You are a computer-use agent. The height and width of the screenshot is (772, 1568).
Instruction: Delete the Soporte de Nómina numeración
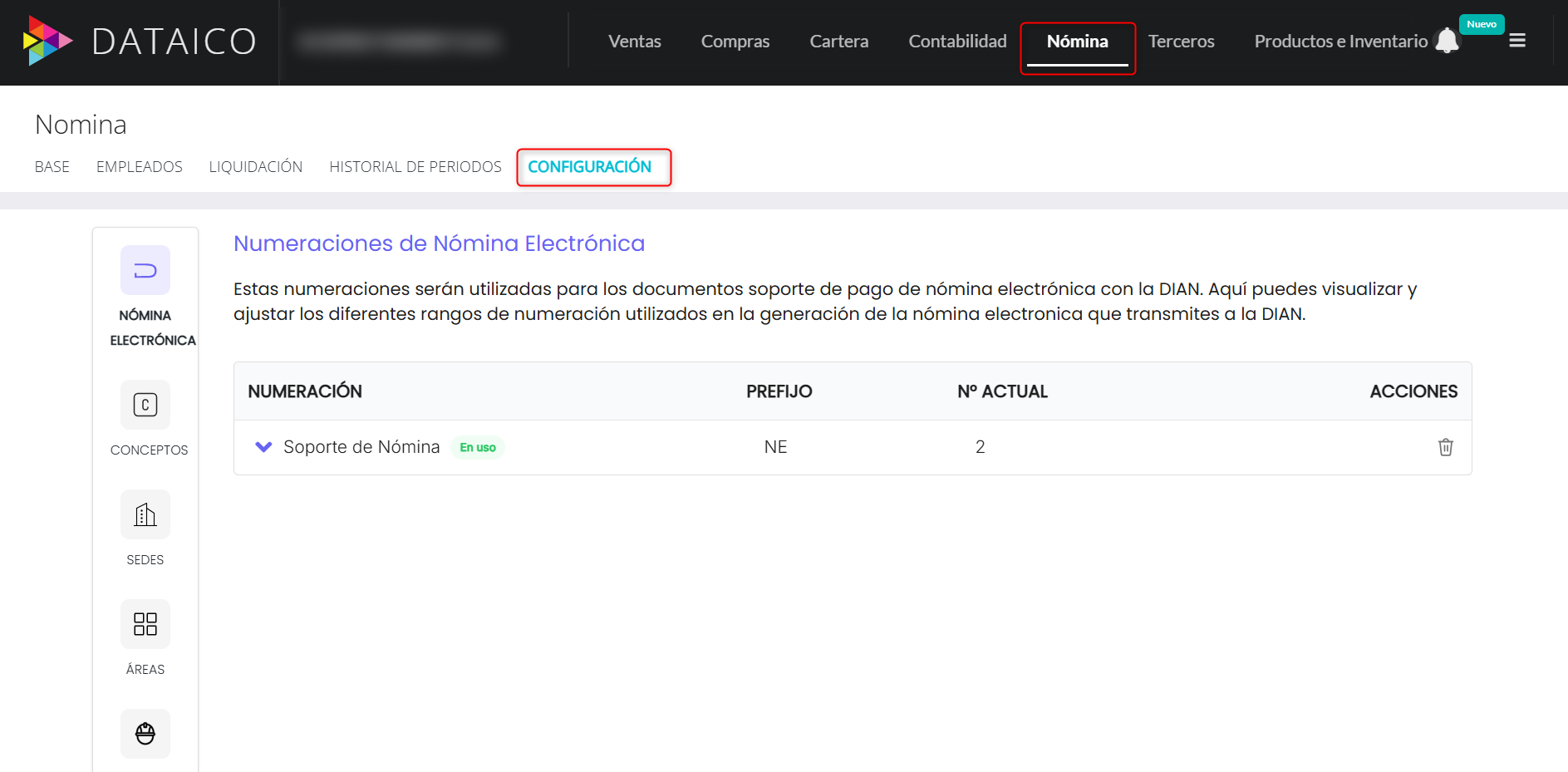(x=1446, y=447)
